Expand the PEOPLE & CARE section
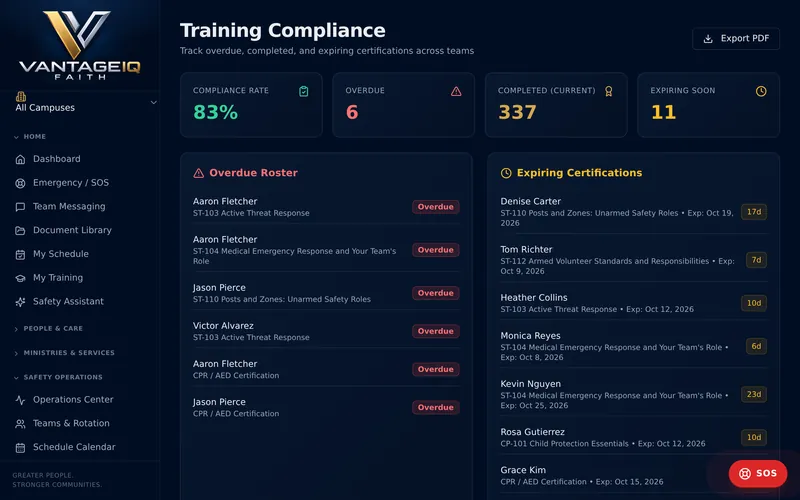The image size is (800, 500). pyautogui.click(x=48, y=329)
